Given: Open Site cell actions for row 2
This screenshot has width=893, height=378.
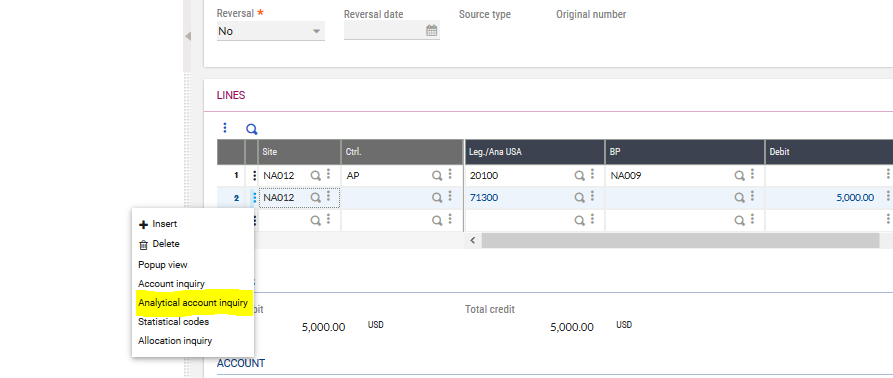Looking at the screenshot, I should (x=328, y=197).
